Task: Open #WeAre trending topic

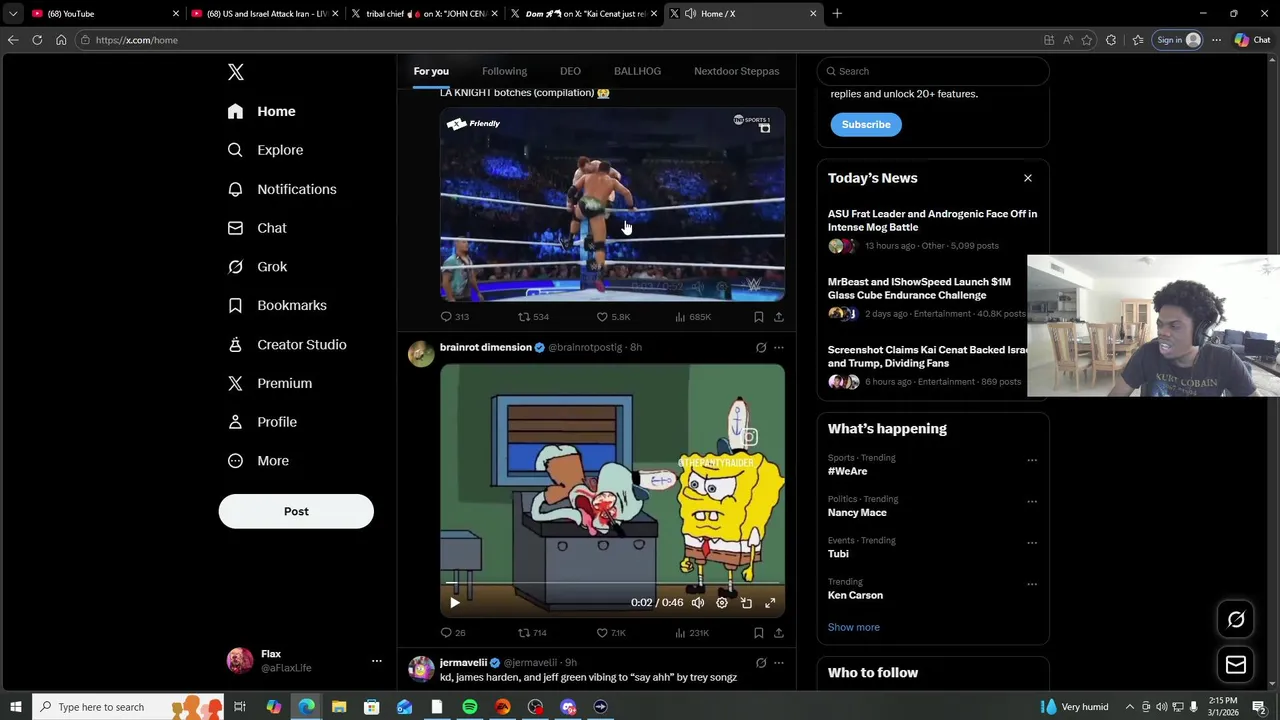Action: [x=847, y=471]
